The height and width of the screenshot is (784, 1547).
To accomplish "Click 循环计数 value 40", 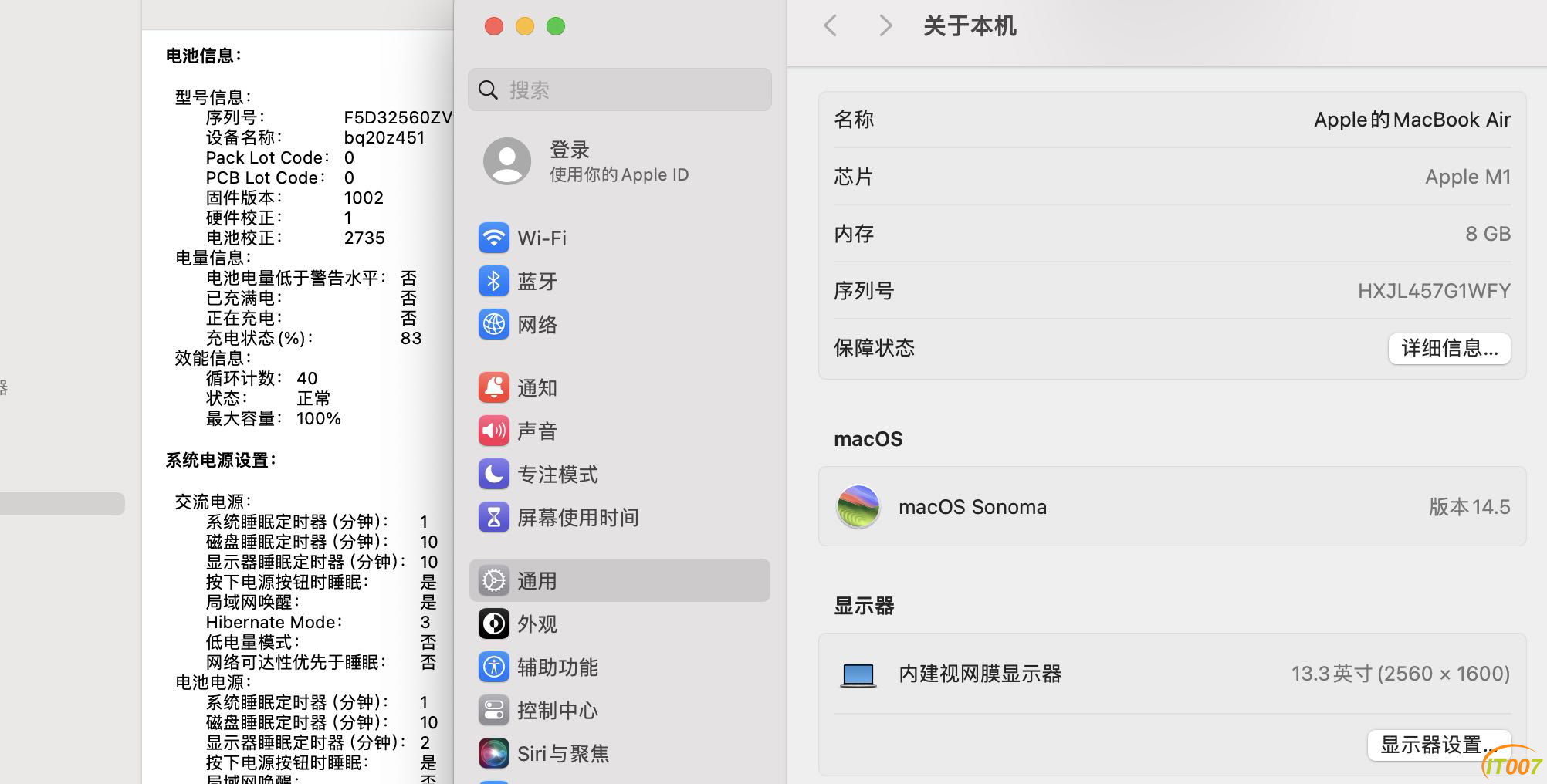I will tap(307, 378).
